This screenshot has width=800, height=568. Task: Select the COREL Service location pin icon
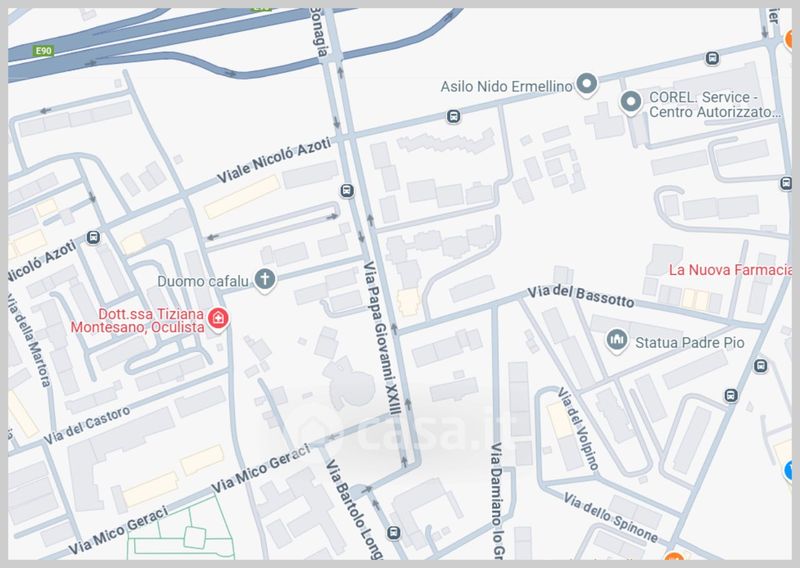631,102
